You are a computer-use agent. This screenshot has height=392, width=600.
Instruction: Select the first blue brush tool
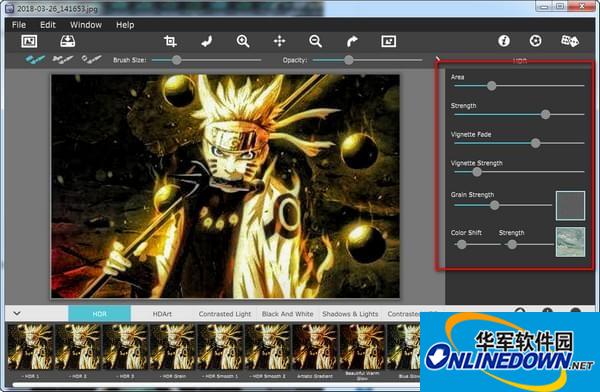[35, 59]
